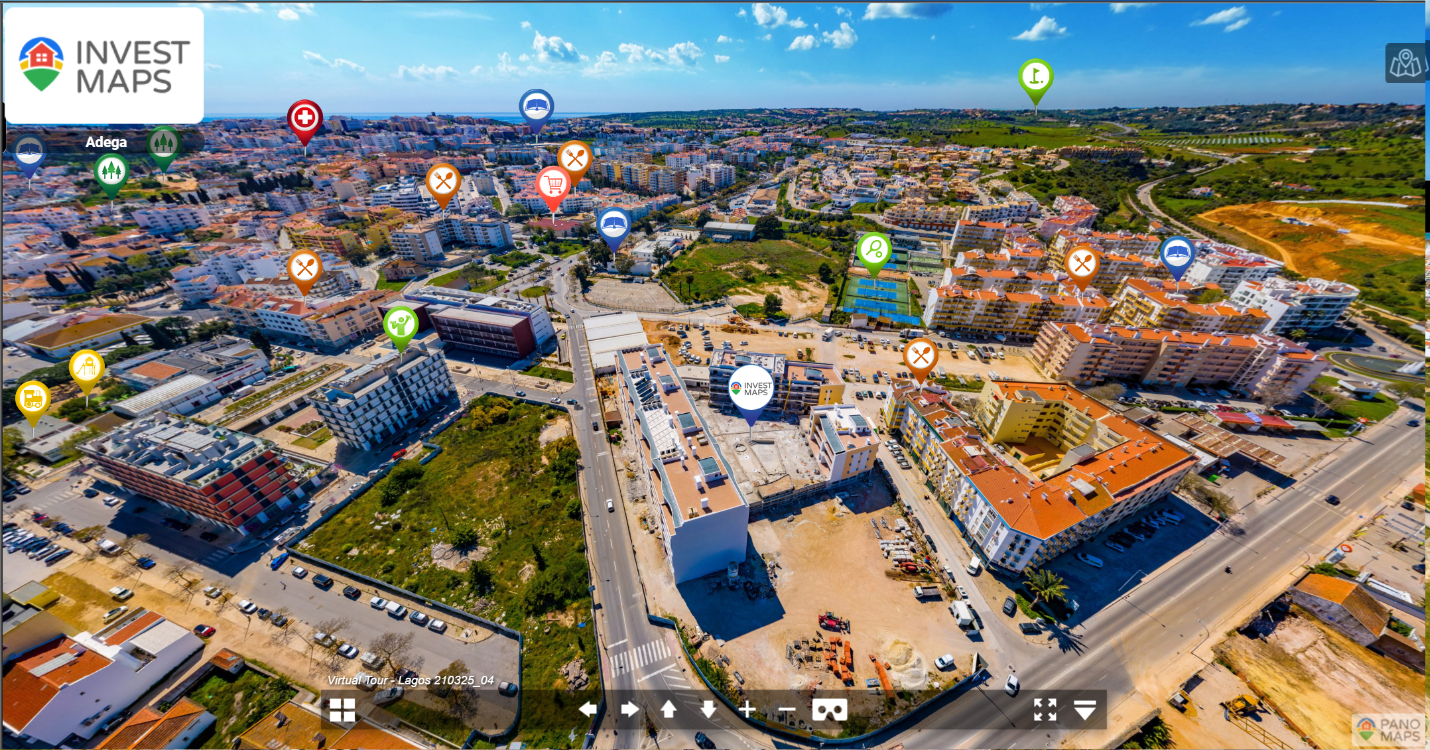This screenshot has height=750, width=1430.
Task: Click the 'Adega' label
Action: [106, 142]
